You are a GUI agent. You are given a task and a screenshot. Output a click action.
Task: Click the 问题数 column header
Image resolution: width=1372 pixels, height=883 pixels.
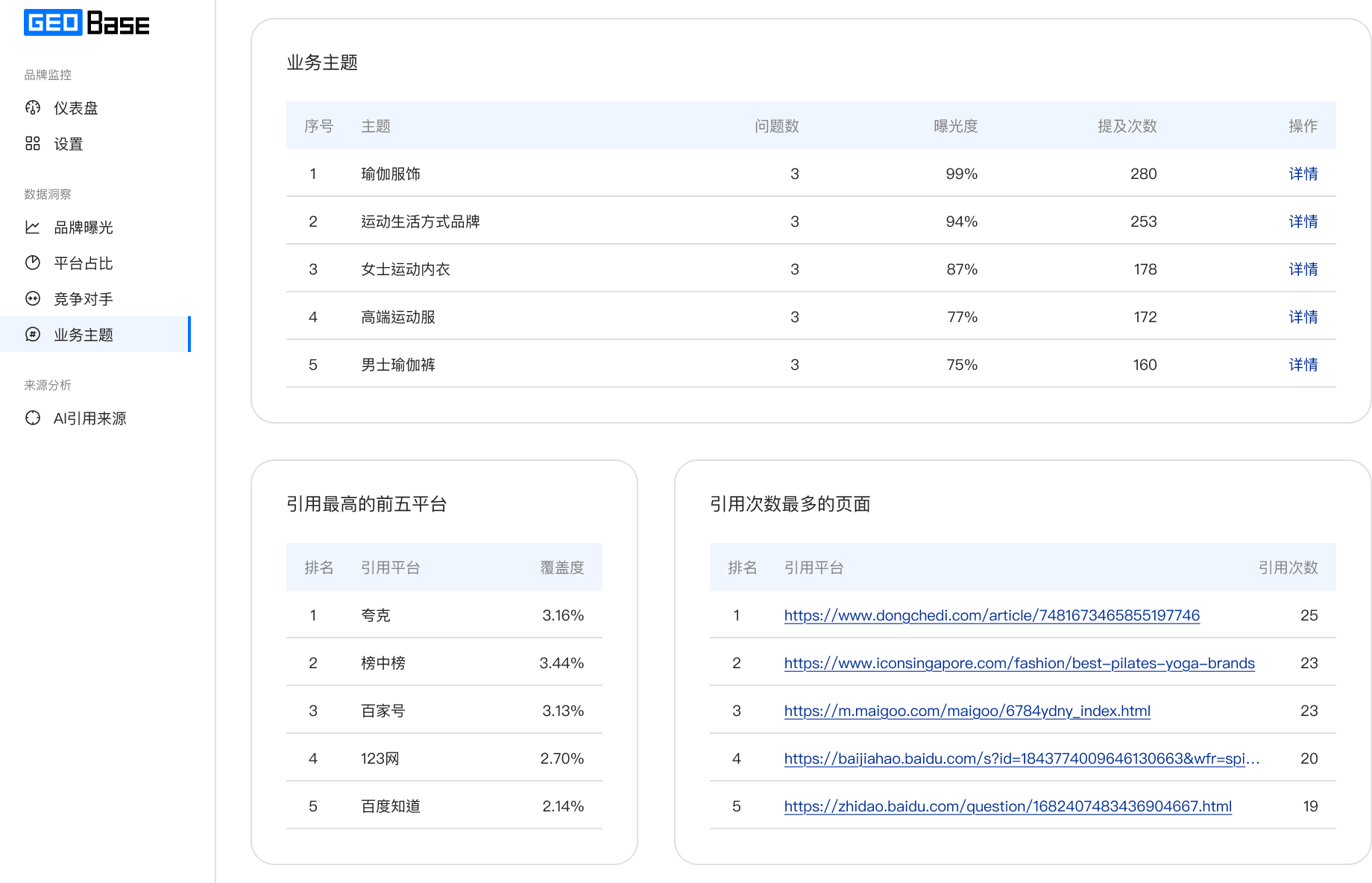(x=776, y=126)
